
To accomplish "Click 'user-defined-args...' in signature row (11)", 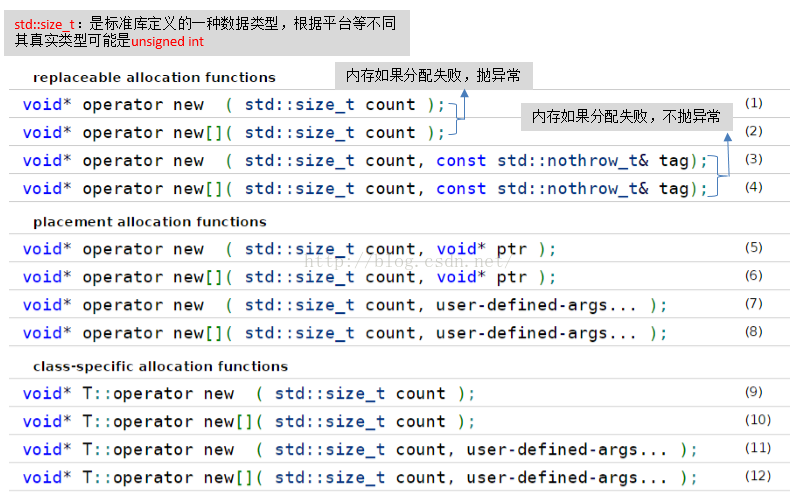I will click(567, 450).
